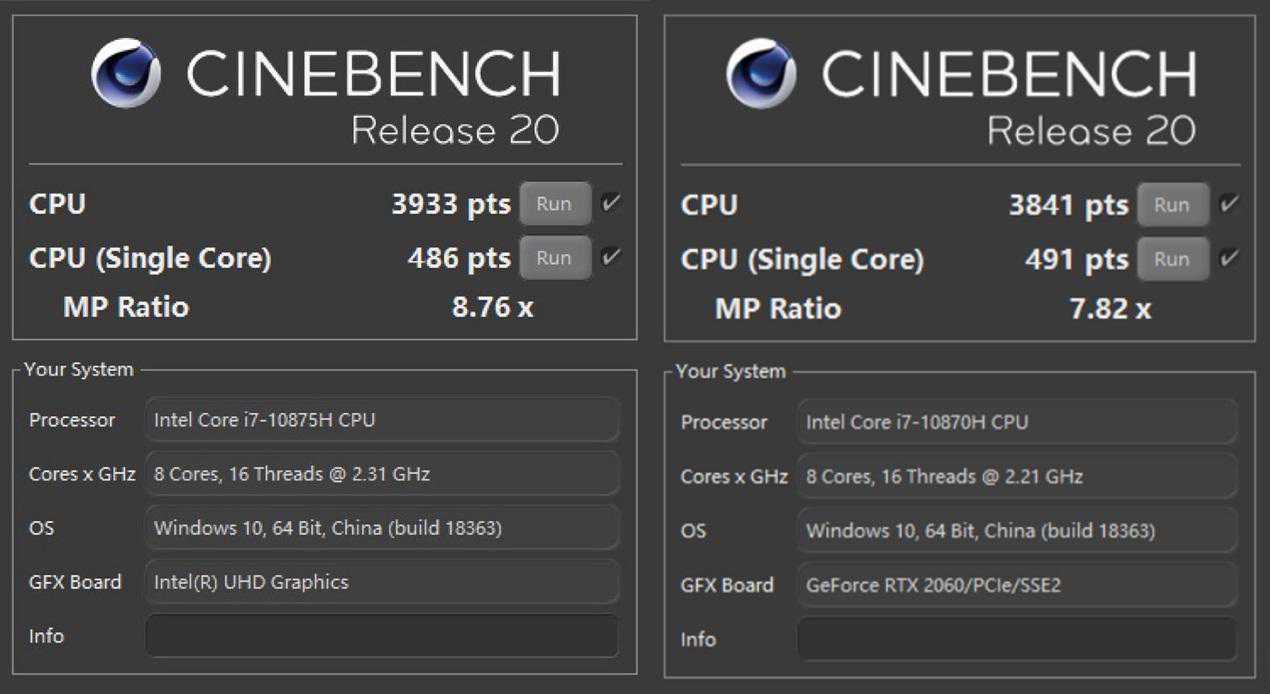Toggle single core checkbox beside 486 pts
1270x694 pixels.
tap(610, 258)
